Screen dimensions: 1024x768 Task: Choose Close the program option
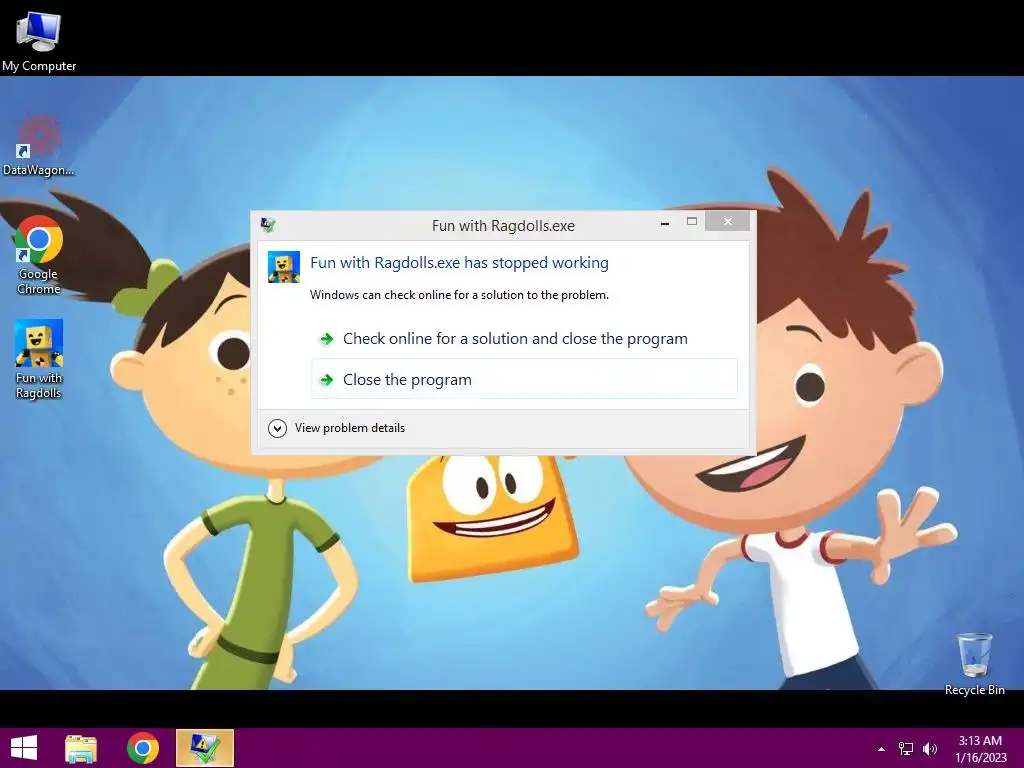pos(524,379)
